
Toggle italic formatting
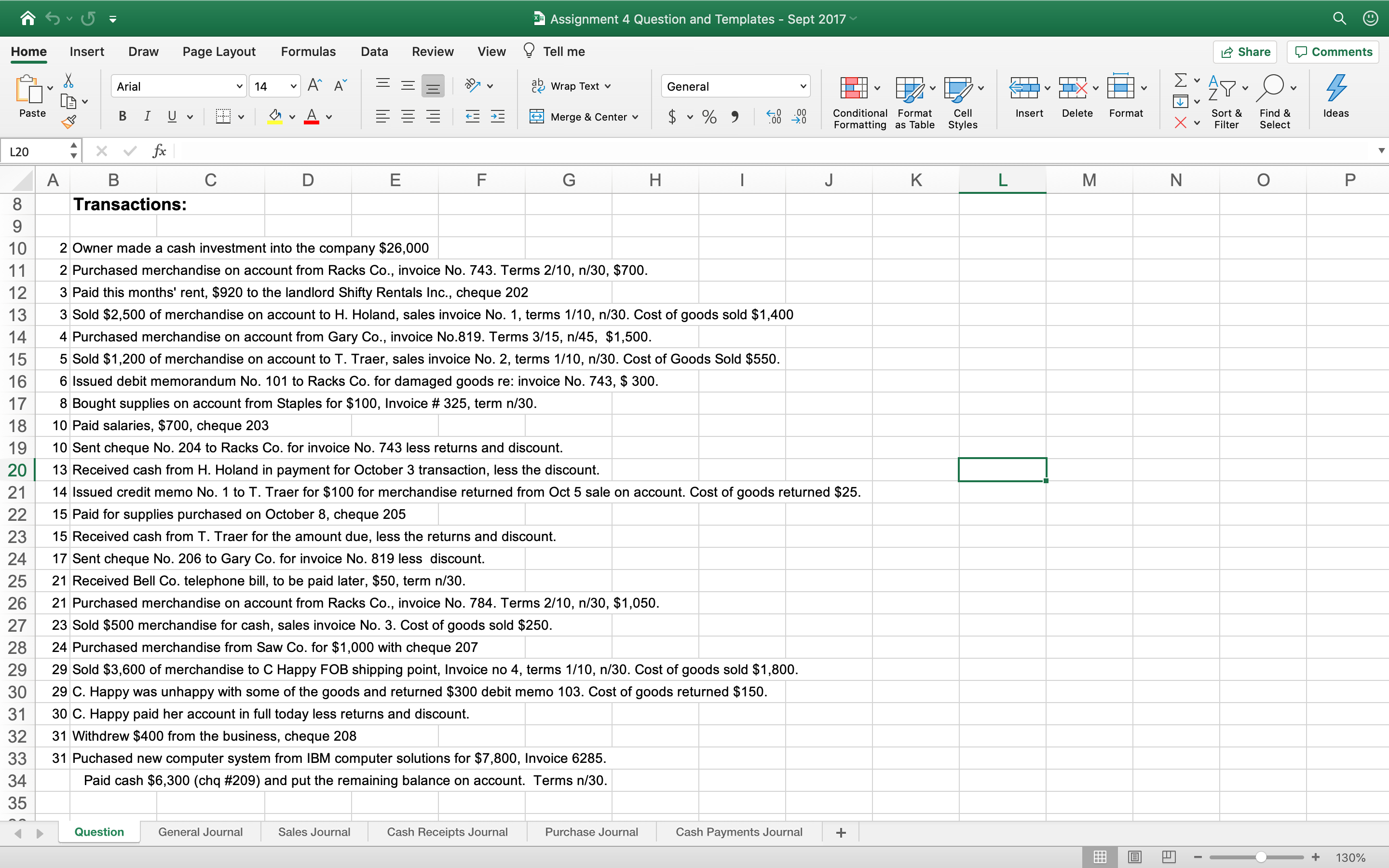click(x=147, y=117)
